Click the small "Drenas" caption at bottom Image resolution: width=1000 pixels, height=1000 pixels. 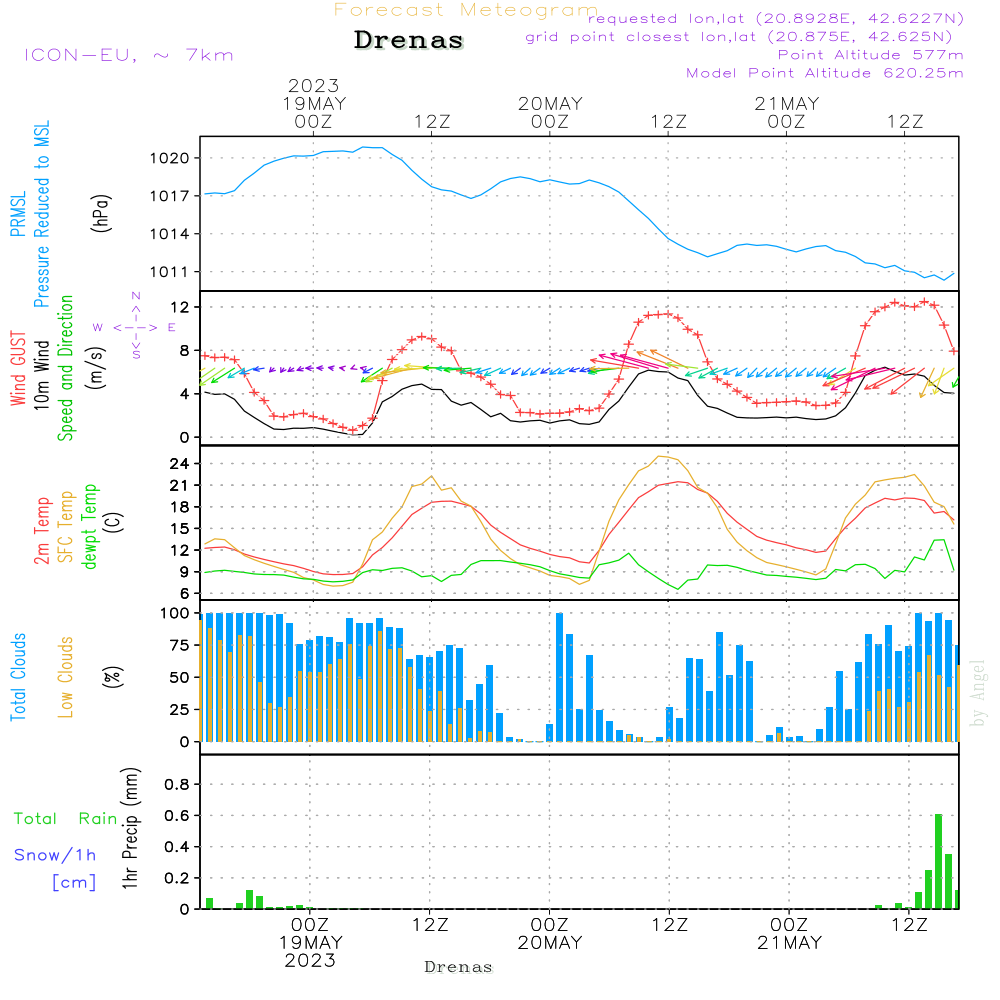click(x=459, y=967)
